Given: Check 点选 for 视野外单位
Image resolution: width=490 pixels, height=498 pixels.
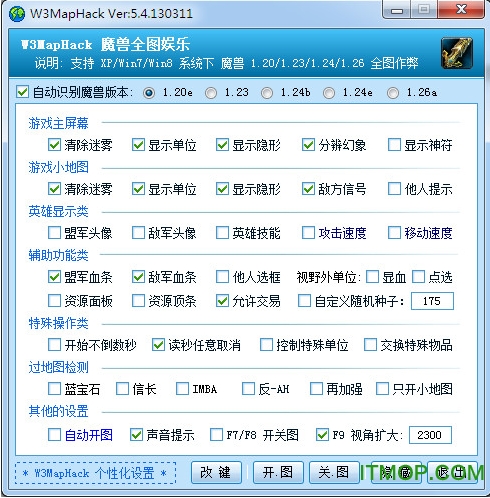Looking at the screenshot, I should pyautogui.click(x=418, y=277).
